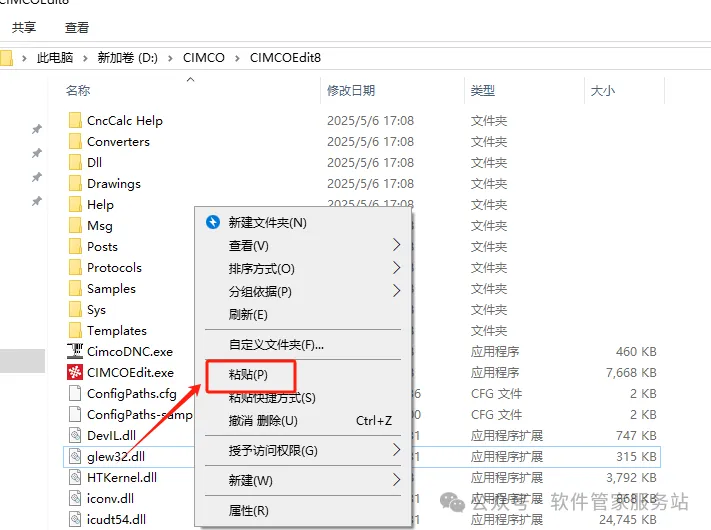Switch to the 共享 ribbon tab
Image resolution: width=711 pixels, height=530 pixels.
point(24,28)
